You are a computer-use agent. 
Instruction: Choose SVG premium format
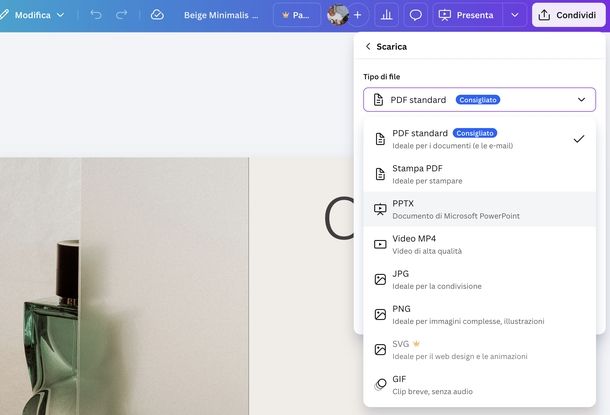(479, 350)
